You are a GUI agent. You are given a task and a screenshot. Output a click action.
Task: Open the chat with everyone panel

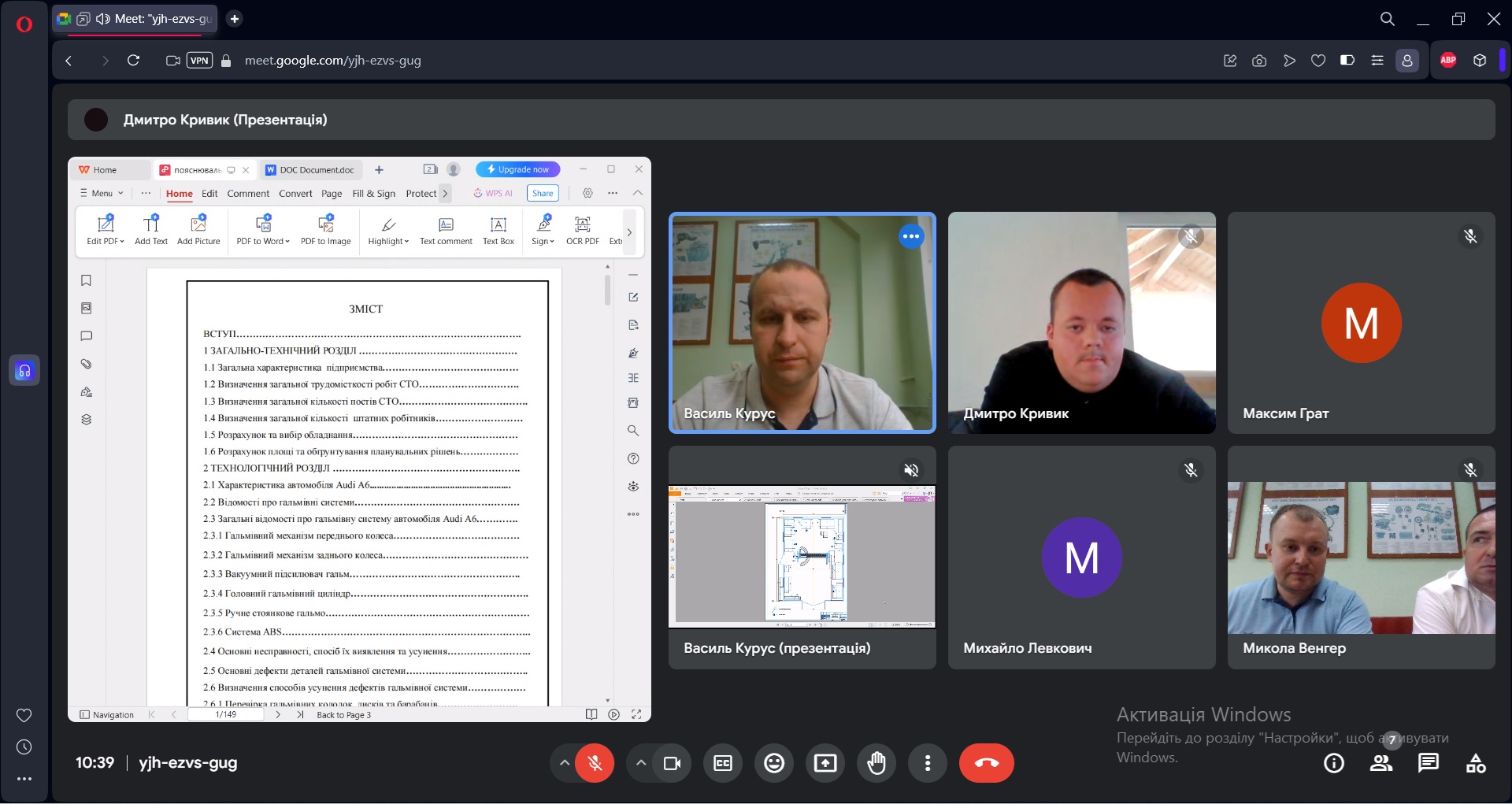(1428, 762)
